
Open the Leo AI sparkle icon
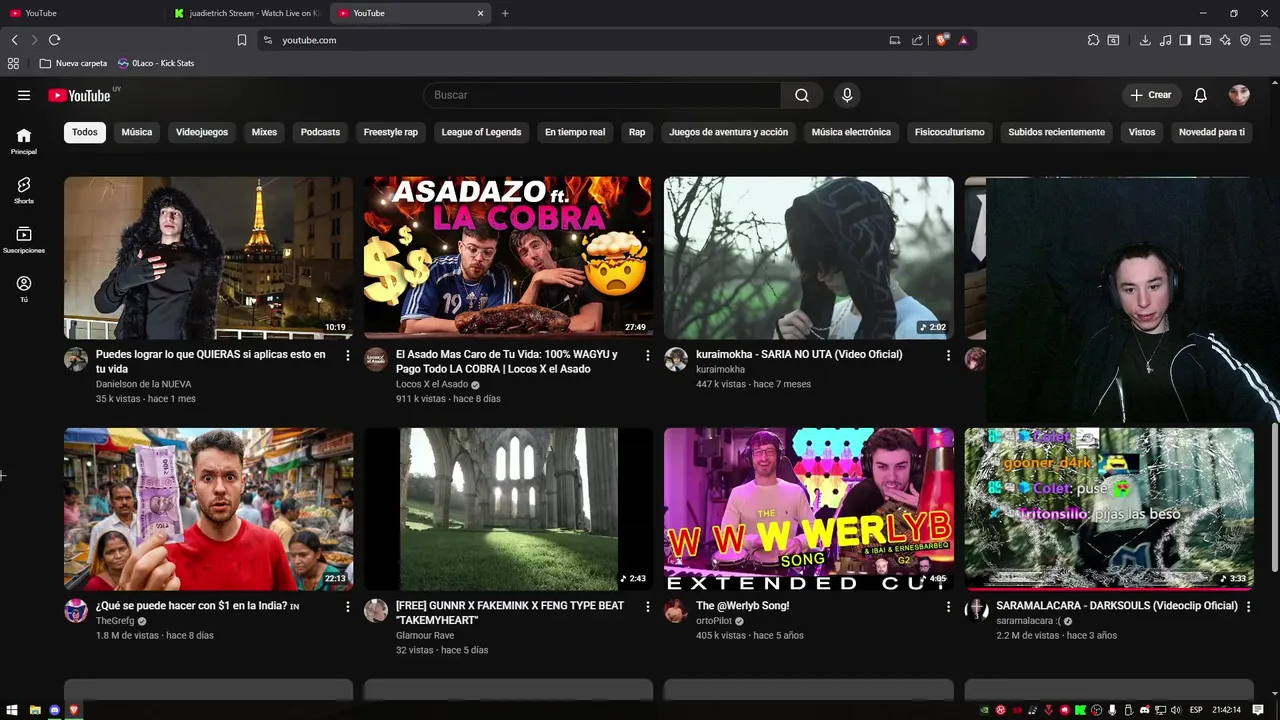(x=1225, y=40)
